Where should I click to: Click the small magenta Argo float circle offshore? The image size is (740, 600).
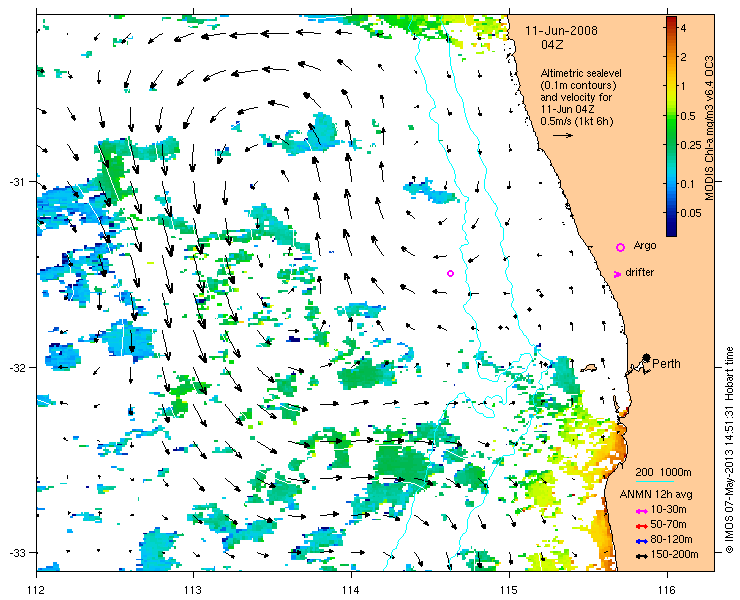[x=450, y=273]
